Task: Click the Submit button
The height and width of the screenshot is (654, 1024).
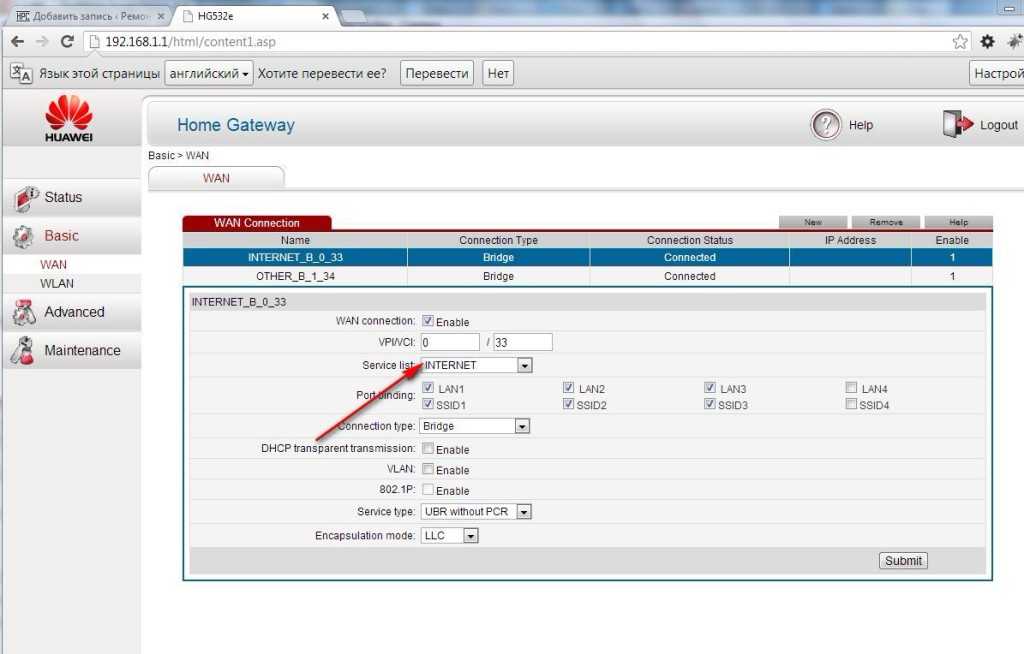Action: (x=903, y=561)
